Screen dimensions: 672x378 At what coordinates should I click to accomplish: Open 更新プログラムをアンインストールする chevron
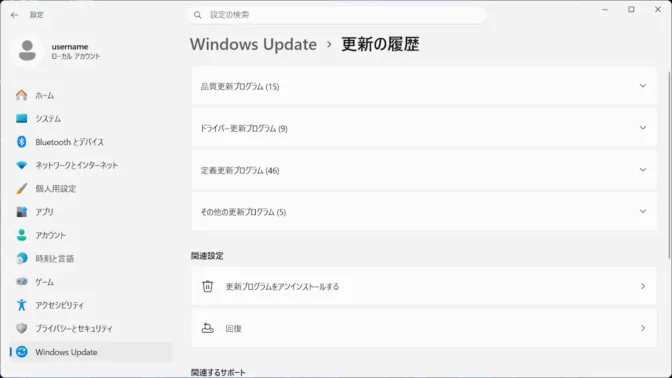[x=643, y=286]
